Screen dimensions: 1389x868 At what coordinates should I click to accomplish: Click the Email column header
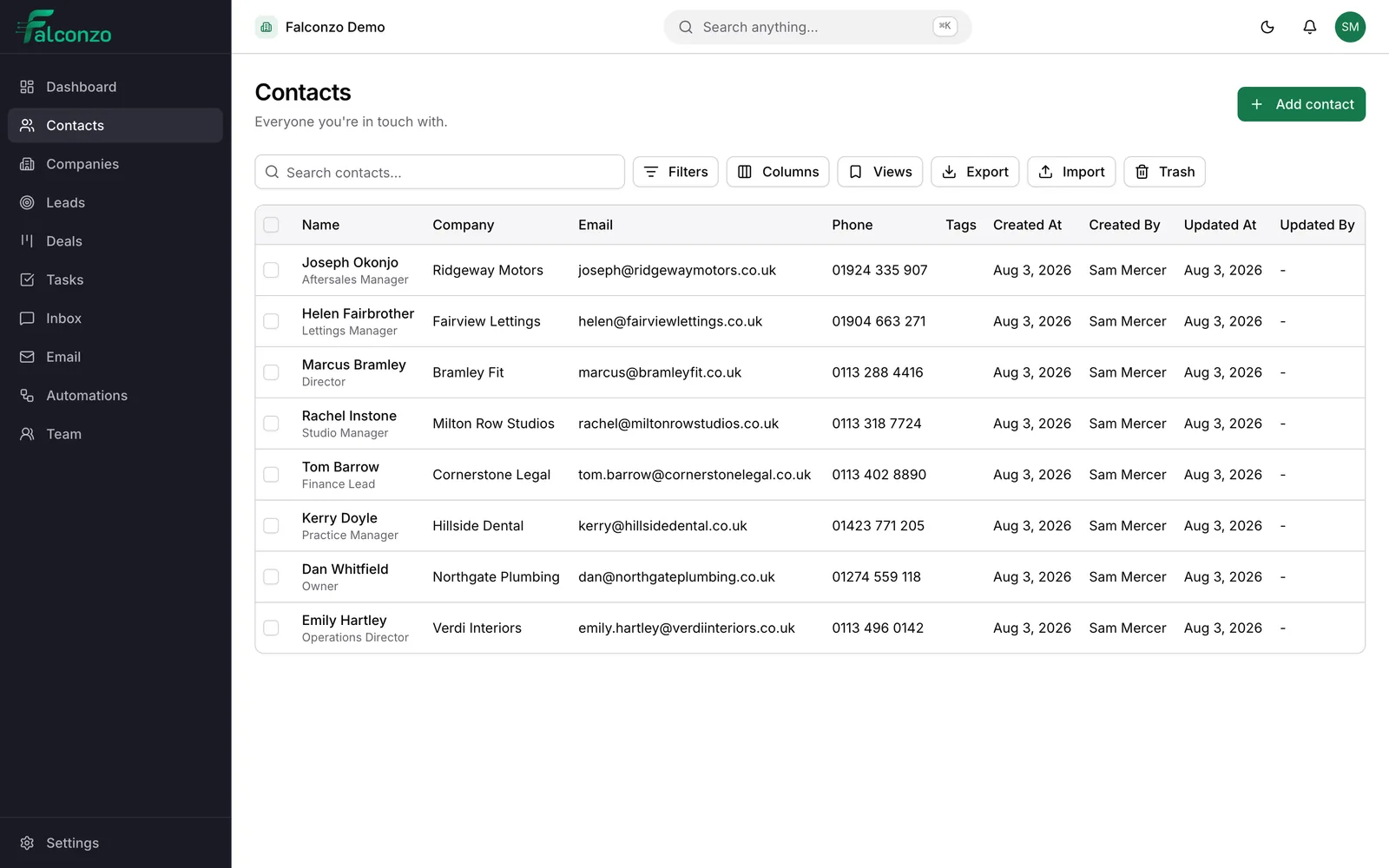click(596, 225)
